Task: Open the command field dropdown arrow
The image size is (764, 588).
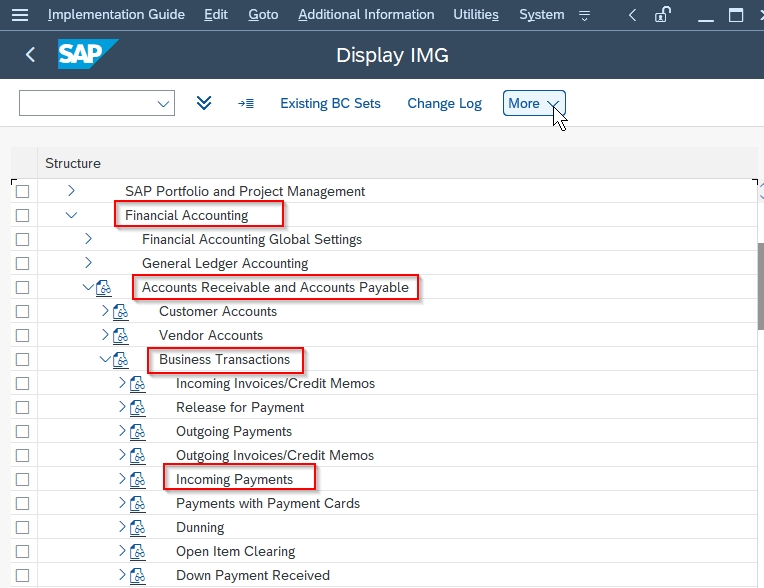Action: click(163, 103)
